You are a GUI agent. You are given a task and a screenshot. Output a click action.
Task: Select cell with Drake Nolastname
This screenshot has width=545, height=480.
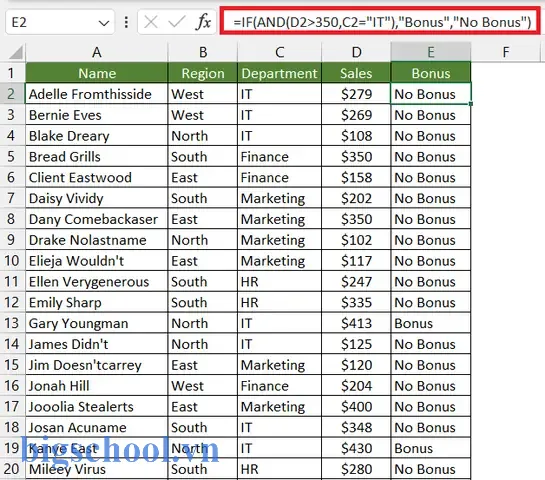(97, 240)
